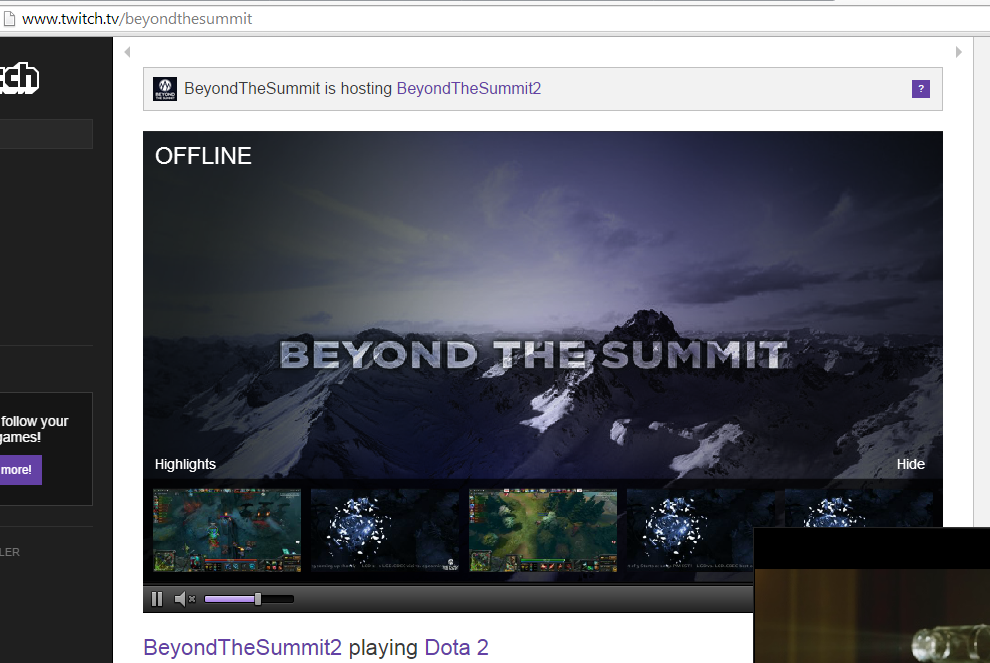Screen dimensions: 990x663
Task: Open third highlight thumbnail showing green map
Action: coord(543,530)
